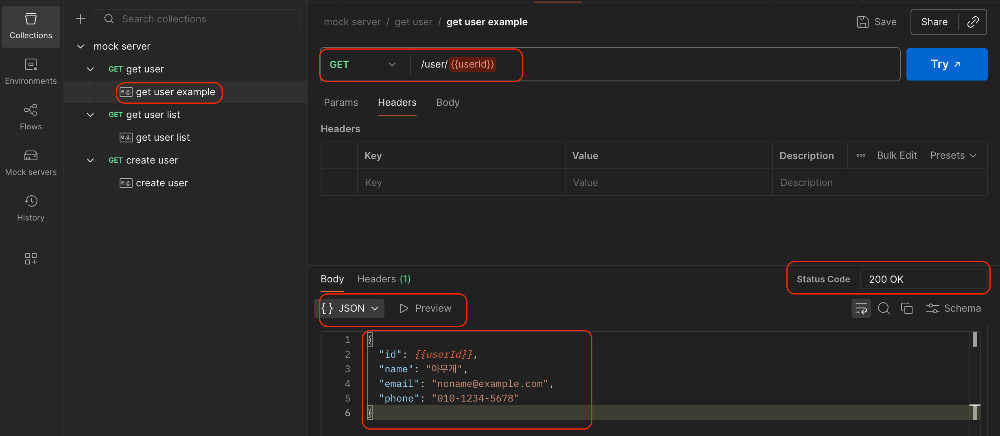Click the empty header Value cell
The height and width of the screenshot is (436, 1000).
[x=668, y=182]
